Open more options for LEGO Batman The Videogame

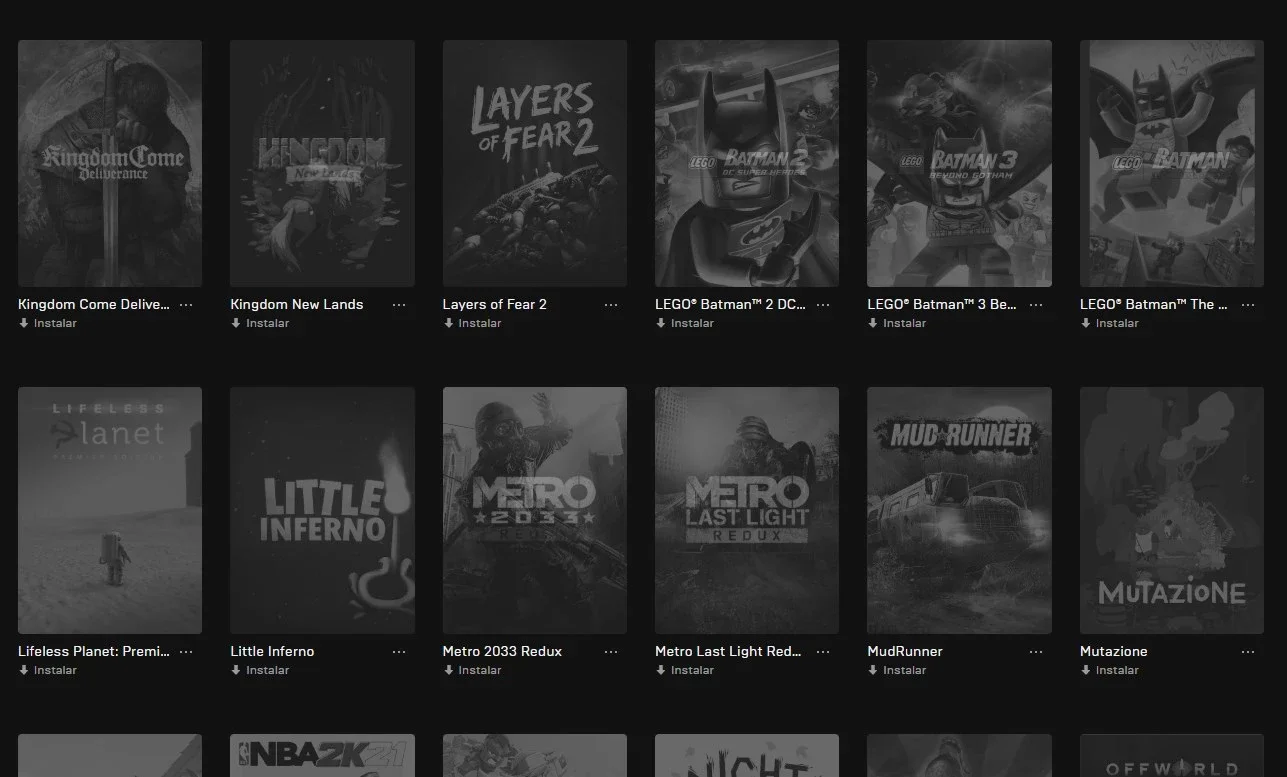click(x=1248, y=304)
